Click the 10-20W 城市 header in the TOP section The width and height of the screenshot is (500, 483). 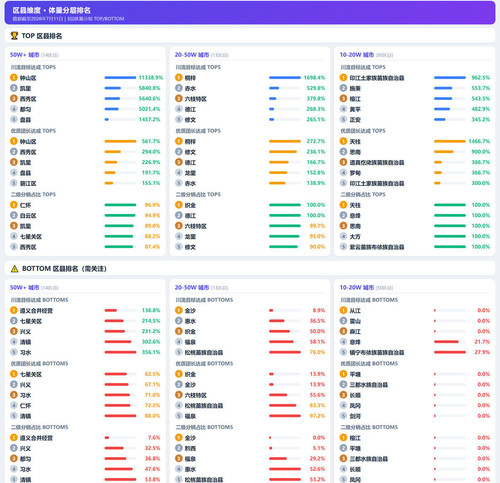coord(357,55)
